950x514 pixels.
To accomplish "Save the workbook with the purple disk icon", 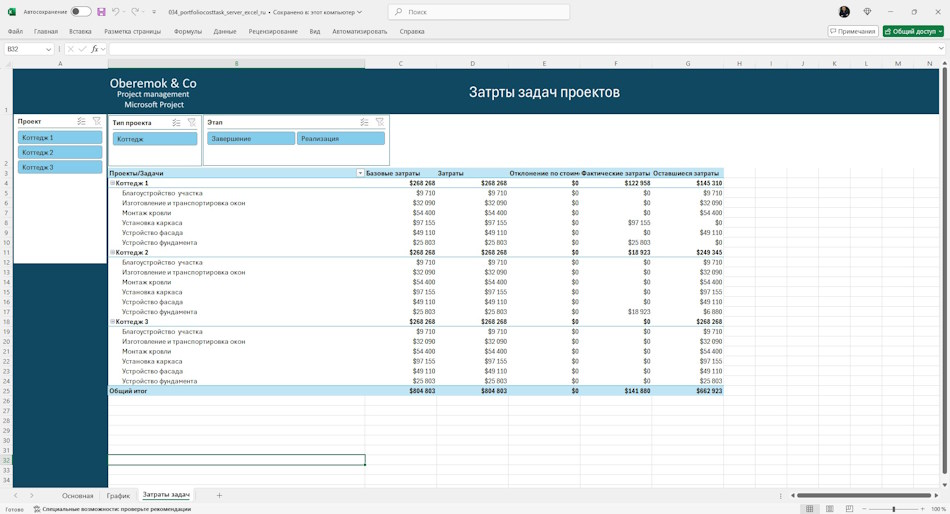I will (101, 12).
